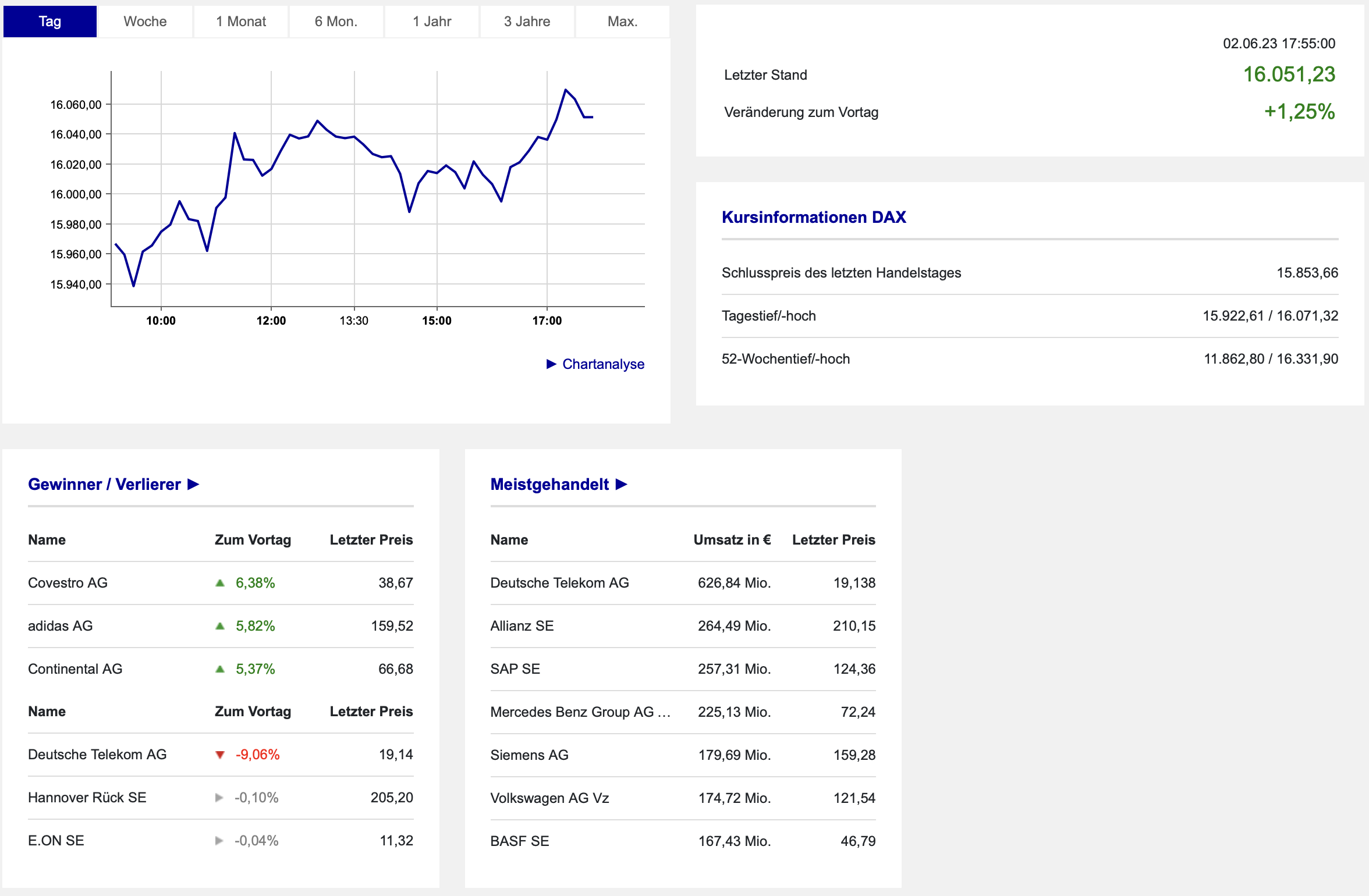Image resolution: width=1369 pixels, height=896 pixels.
Task: Open Continental AG in the winners list
Action: pyautogui.click(x=75, y=669)
